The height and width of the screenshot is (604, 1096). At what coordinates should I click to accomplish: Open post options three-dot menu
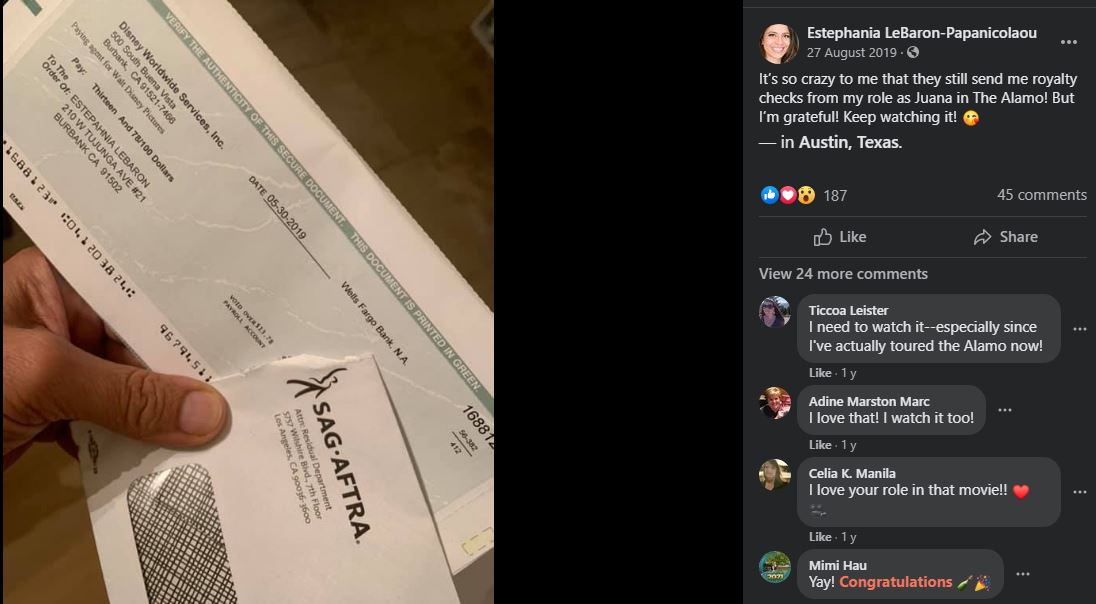point(1068,43)
